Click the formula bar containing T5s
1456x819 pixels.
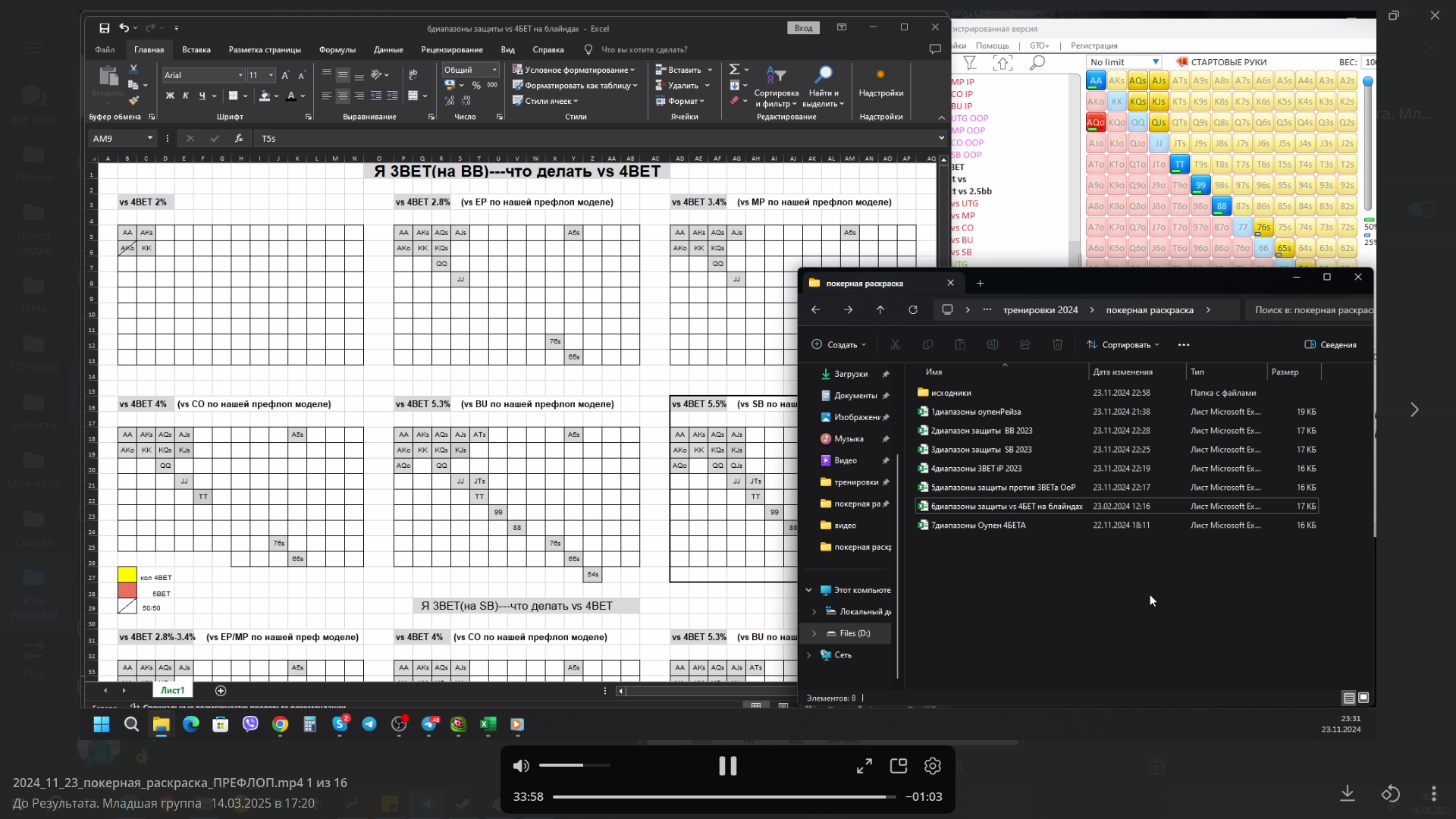[x=595, y=139]
